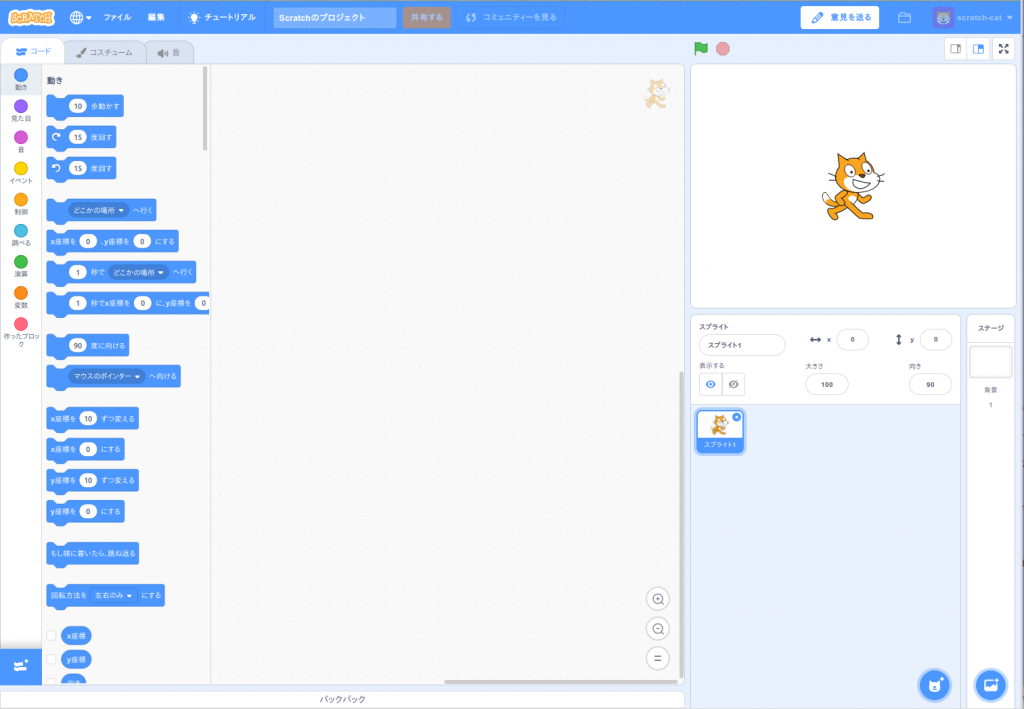Click the sprite x position field
Screen dimensions: 1024x709
pos(852,339)
